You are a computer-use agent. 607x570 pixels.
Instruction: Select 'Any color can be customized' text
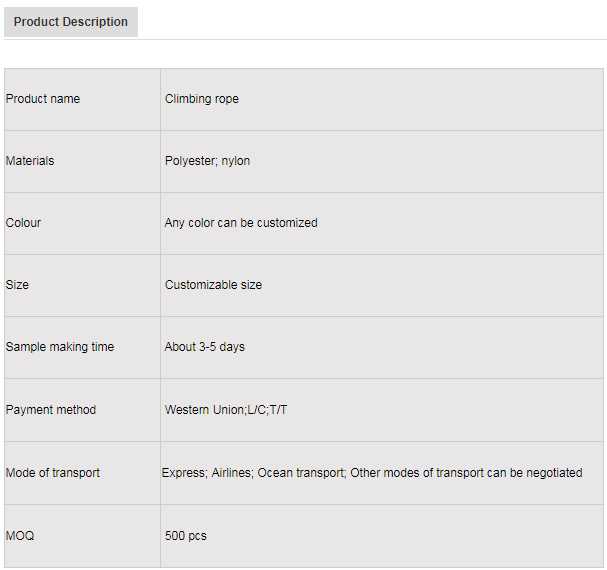(241, 223)
